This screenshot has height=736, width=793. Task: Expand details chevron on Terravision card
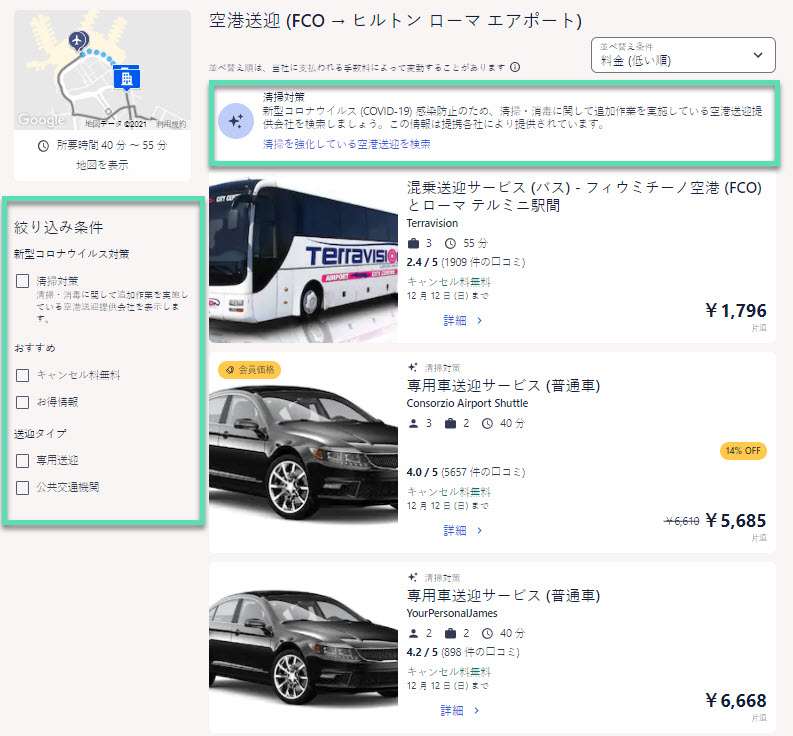point(479,321)
